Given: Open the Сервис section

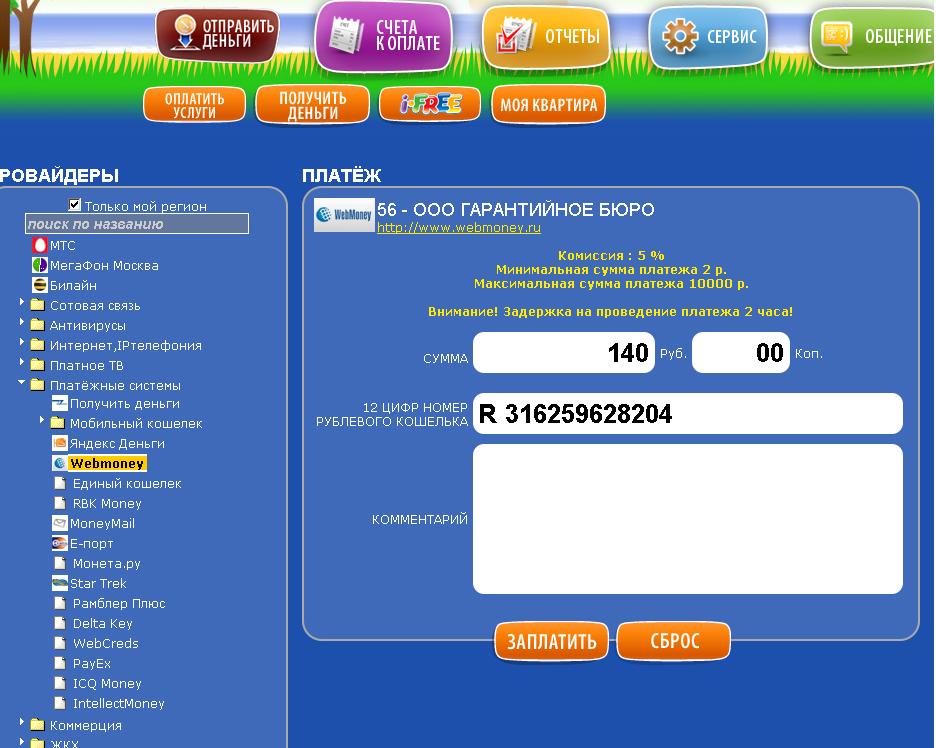Looking at the screenshot, I should coord(708,36).
